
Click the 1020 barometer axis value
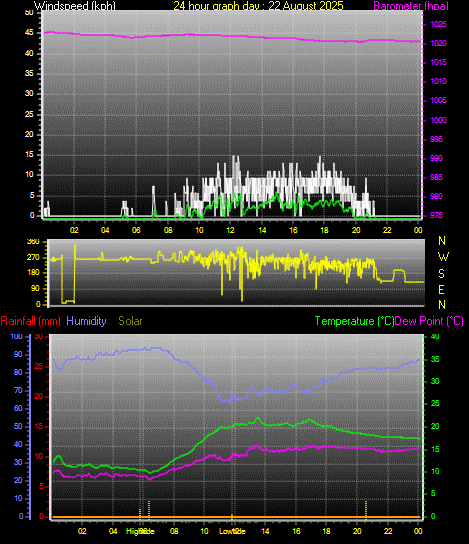[x=438, y=43]
